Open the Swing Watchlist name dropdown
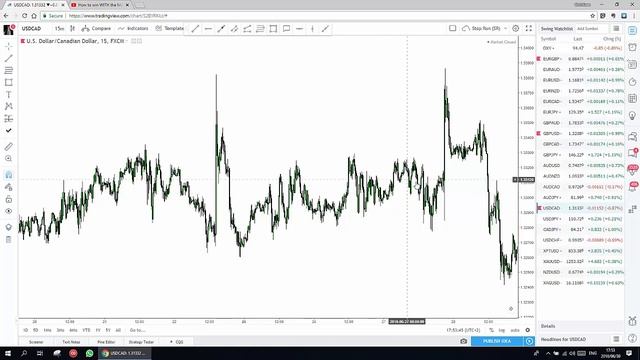This screenshot has width=640, height=360. 557,29
